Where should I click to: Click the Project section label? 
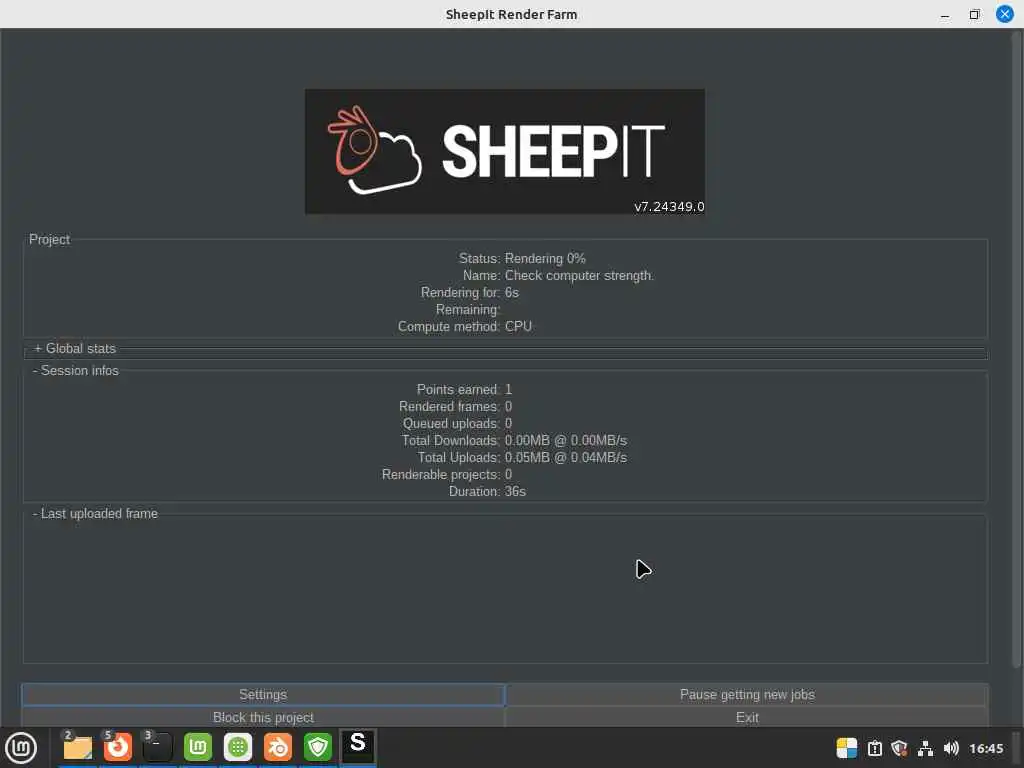50,240
